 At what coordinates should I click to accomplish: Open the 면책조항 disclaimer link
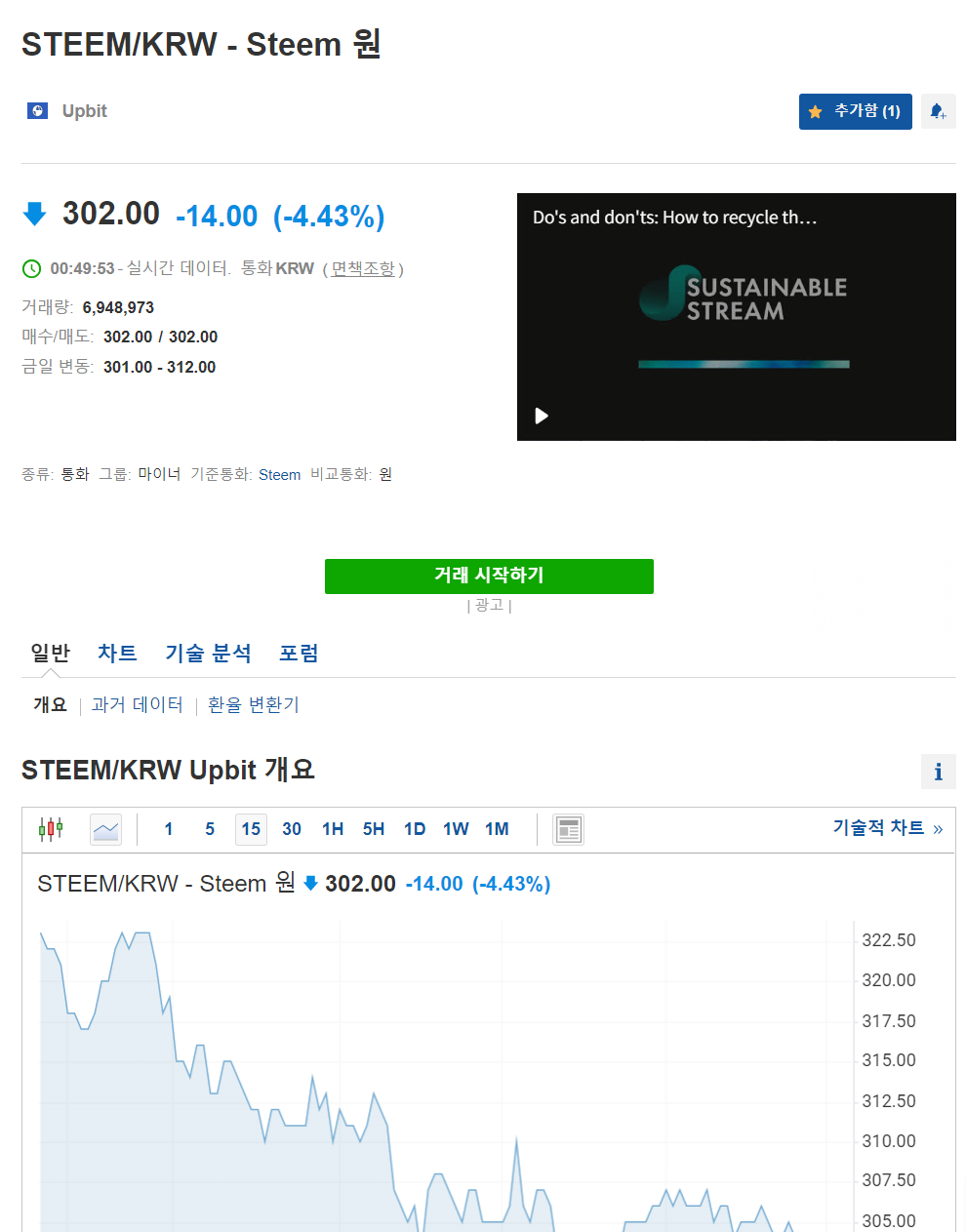[363, 268]
